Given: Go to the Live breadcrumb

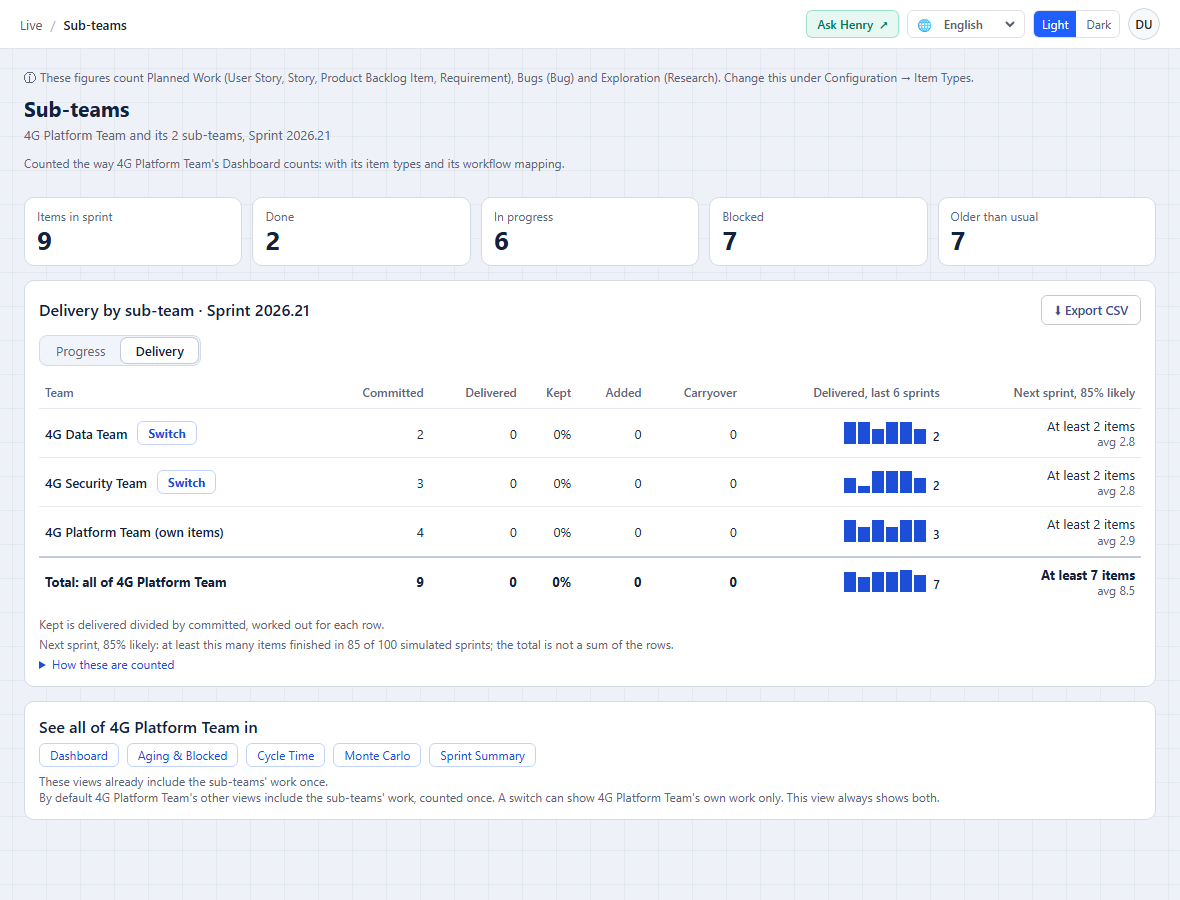Looking at the screenshot, I should point(31,26).
